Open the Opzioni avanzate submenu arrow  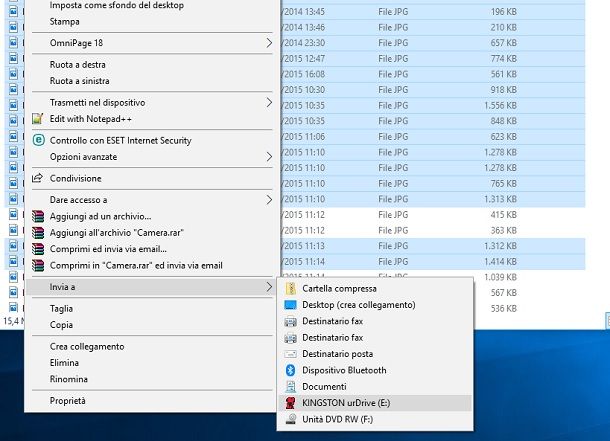tap(269, 157)
